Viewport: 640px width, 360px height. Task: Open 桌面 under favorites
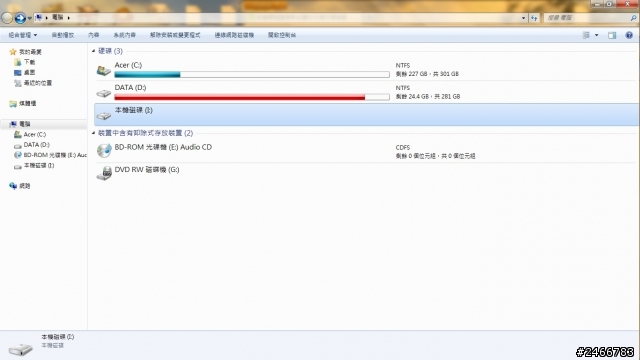[x=29, y=72]
